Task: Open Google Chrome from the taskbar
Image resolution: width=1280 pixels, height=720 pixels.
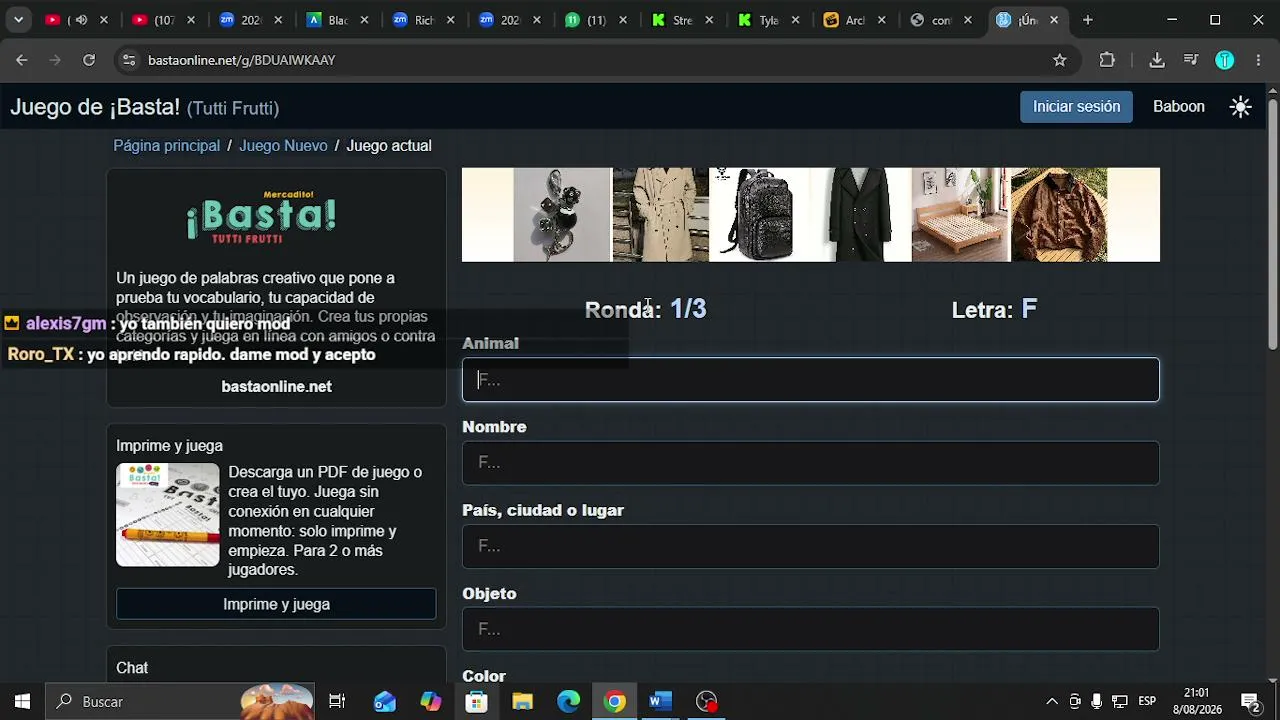Action: tap(615, 701)
